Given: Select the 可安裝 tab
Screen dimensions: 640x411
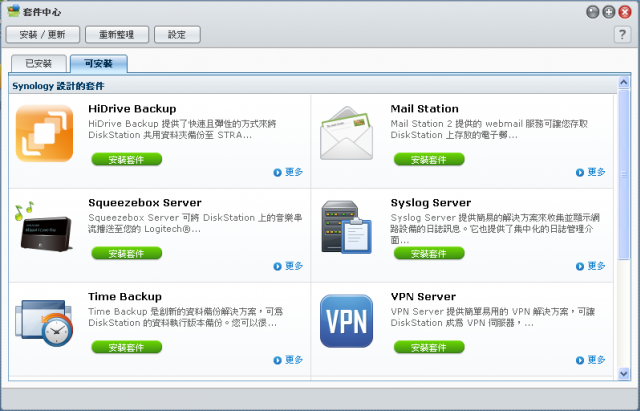Looking at the screenshot, I should pyautogui.click(x=99, y=64).
